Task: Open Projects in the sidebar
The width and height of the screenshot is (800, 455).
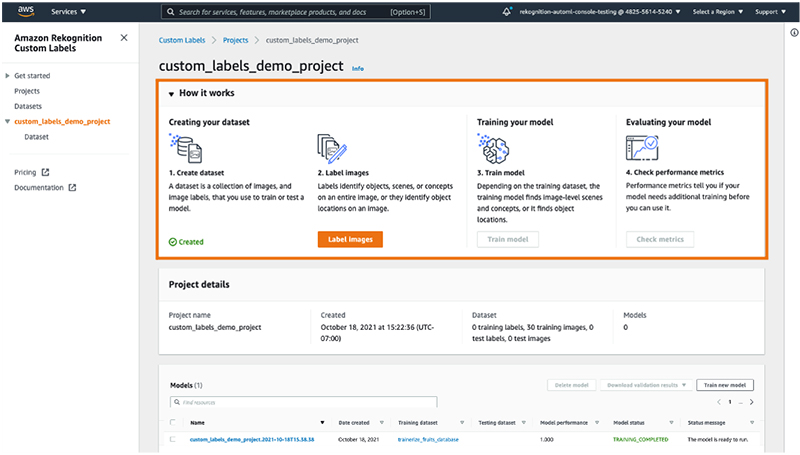Action: tap(27, 91)
